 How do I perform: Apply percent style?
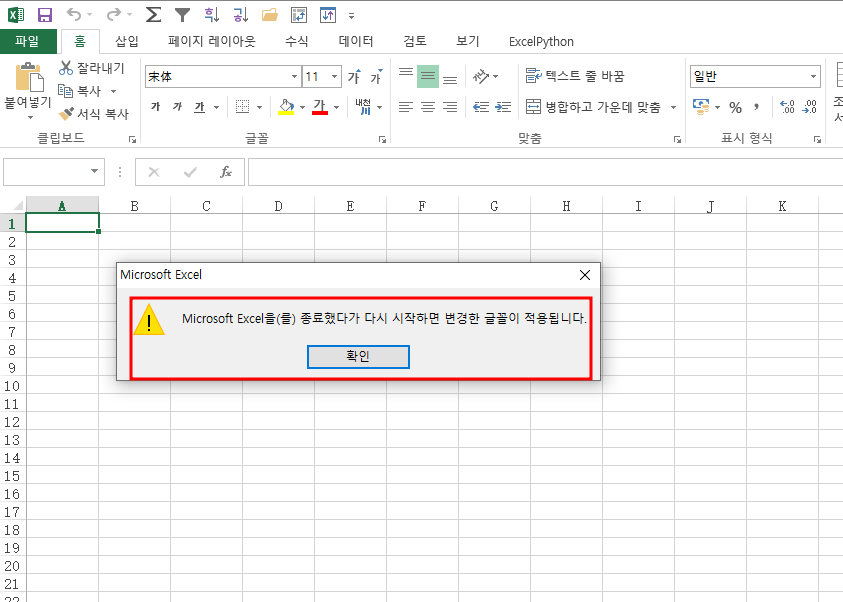735,108
